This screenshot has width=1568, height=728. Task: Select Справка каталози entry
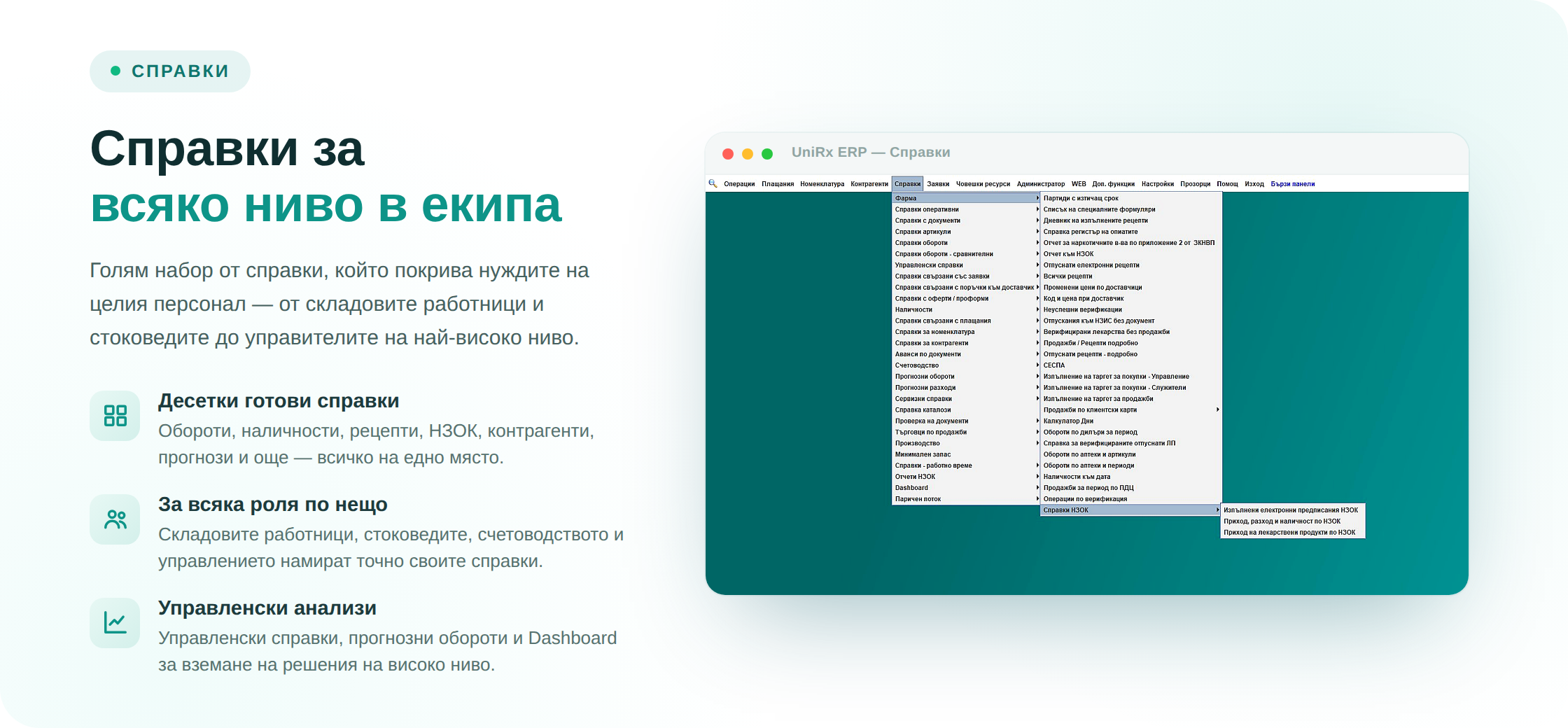[x=966, y=410]
